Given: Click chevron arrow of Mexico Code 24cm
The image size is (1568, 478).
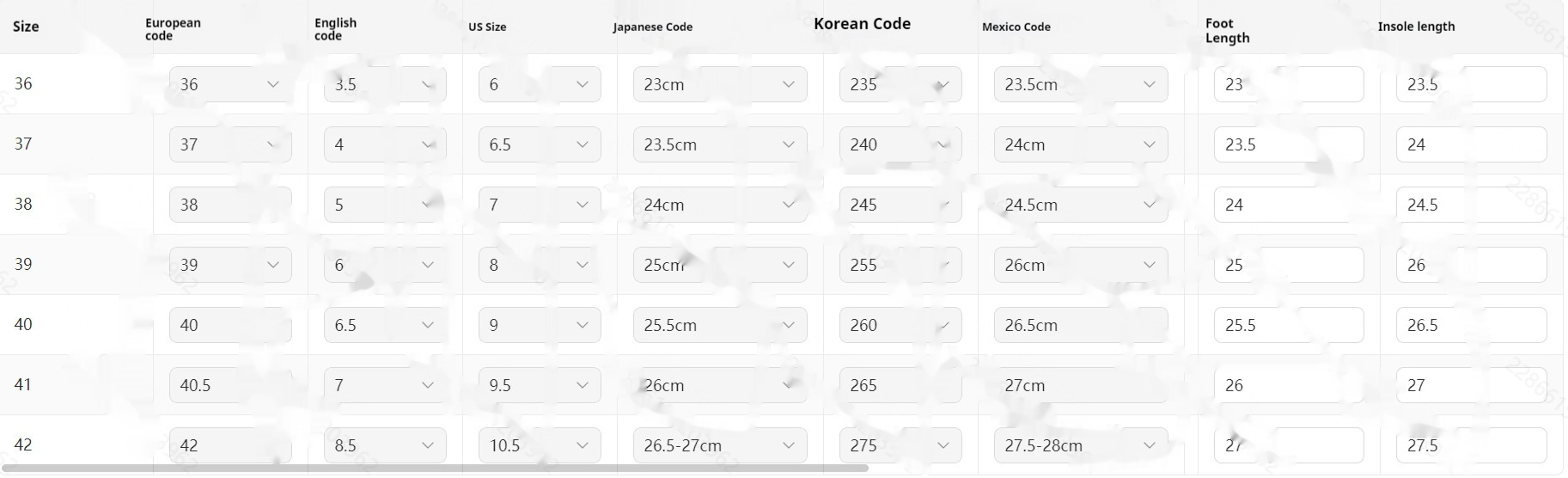Looking at the screenshot, I should 1150,144.
